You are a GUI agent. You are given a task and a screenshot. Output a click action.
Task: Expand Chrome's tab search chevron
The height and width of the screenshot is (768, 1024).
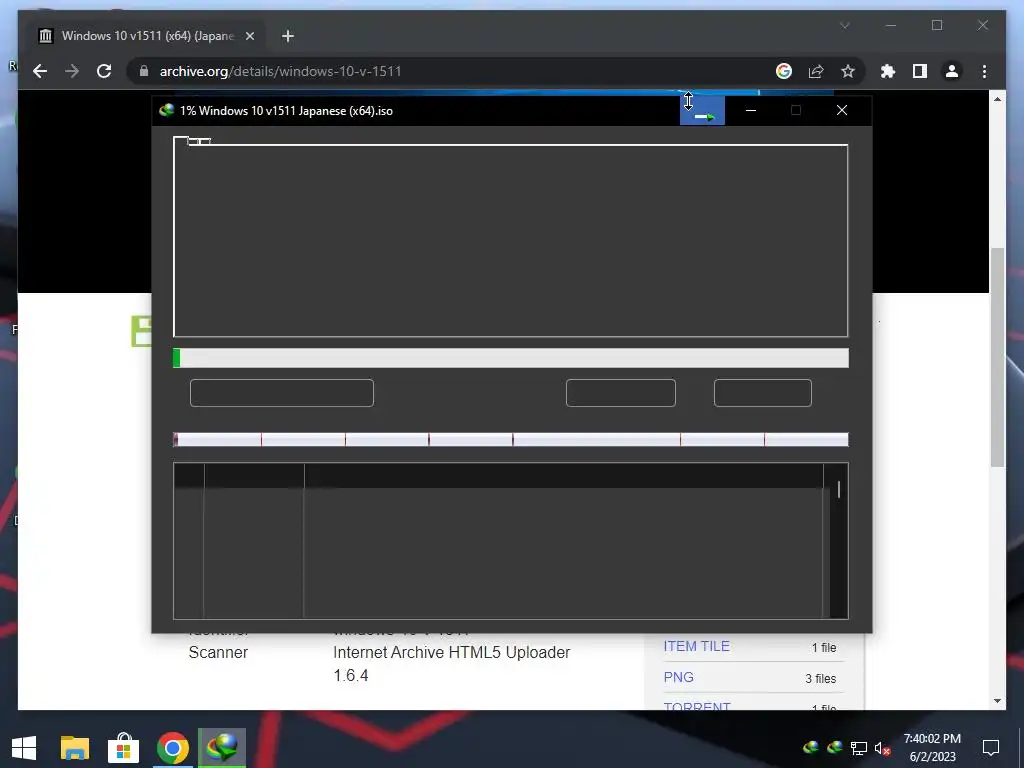click(844, 25)
